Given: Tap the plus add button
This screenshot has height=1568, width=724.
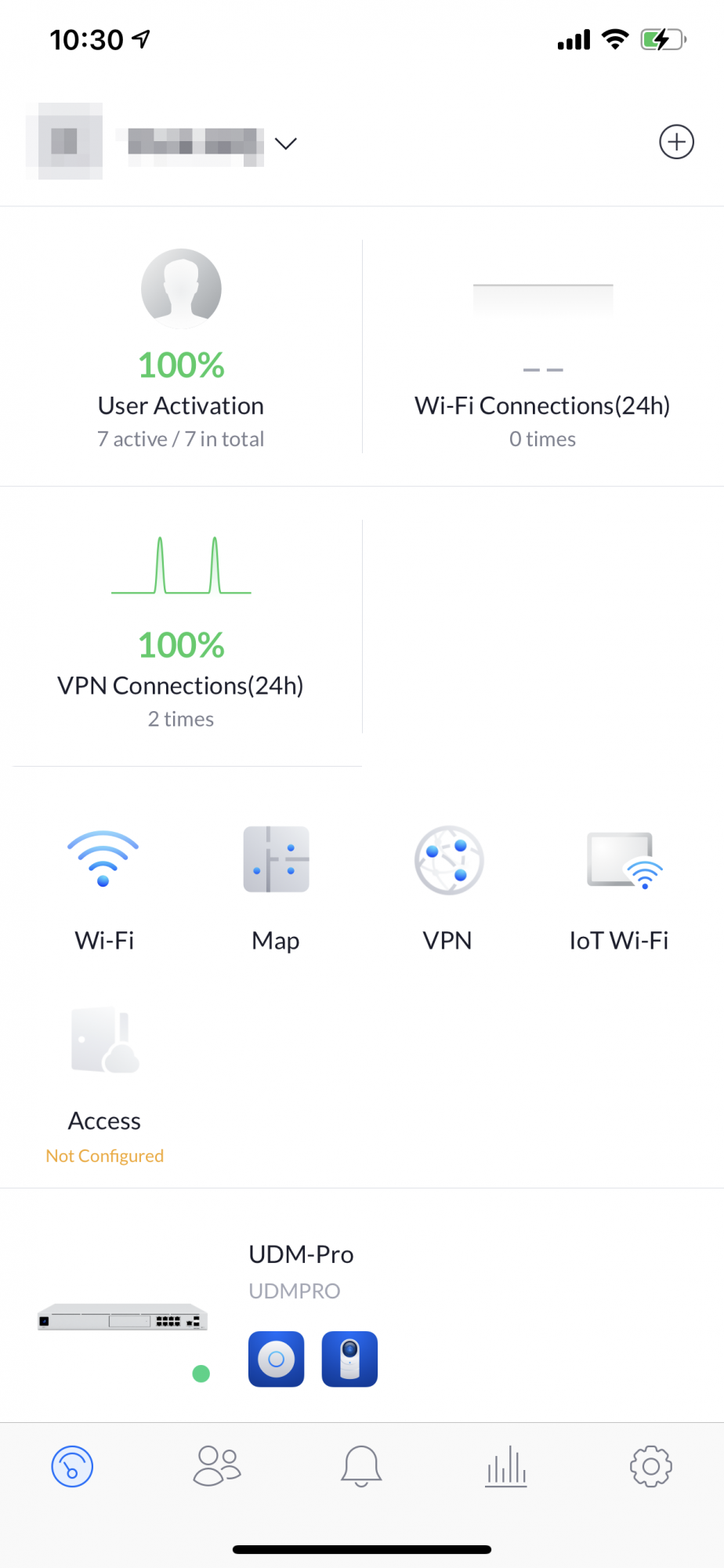Looking at the screenshot, I should (676, 142).
